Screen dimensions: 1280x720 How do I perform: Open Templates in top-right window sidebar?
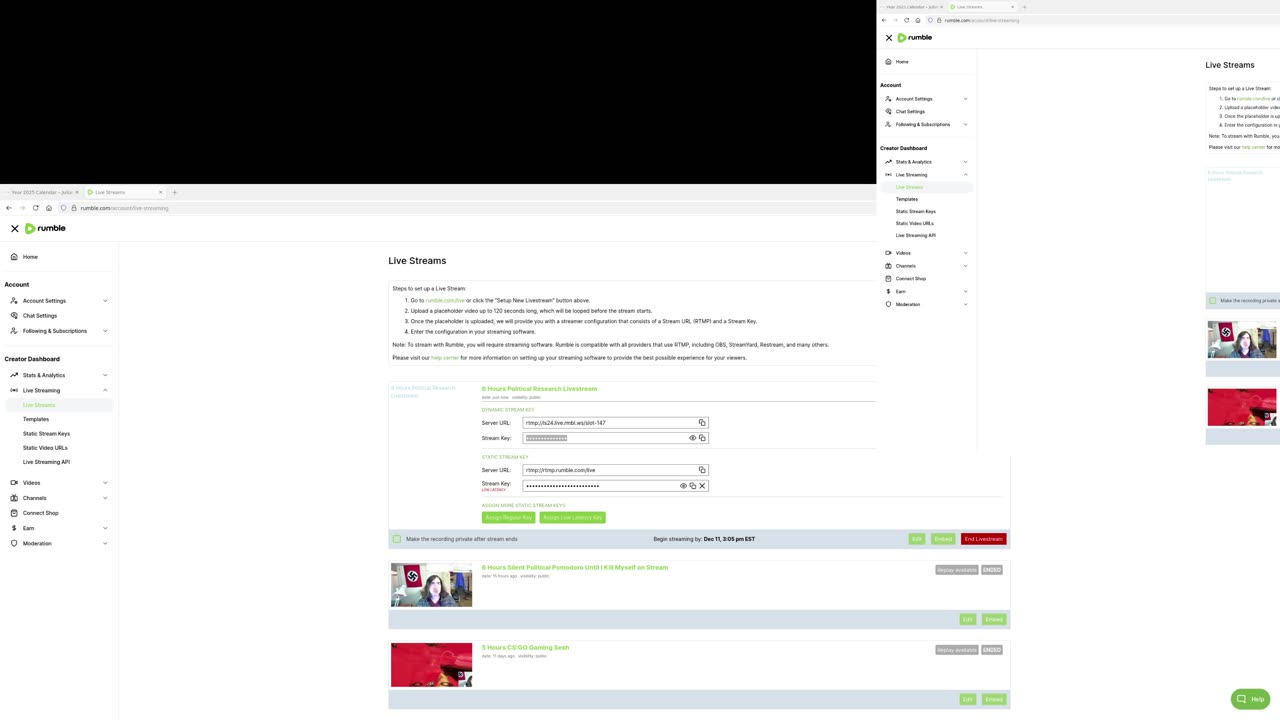907,199
